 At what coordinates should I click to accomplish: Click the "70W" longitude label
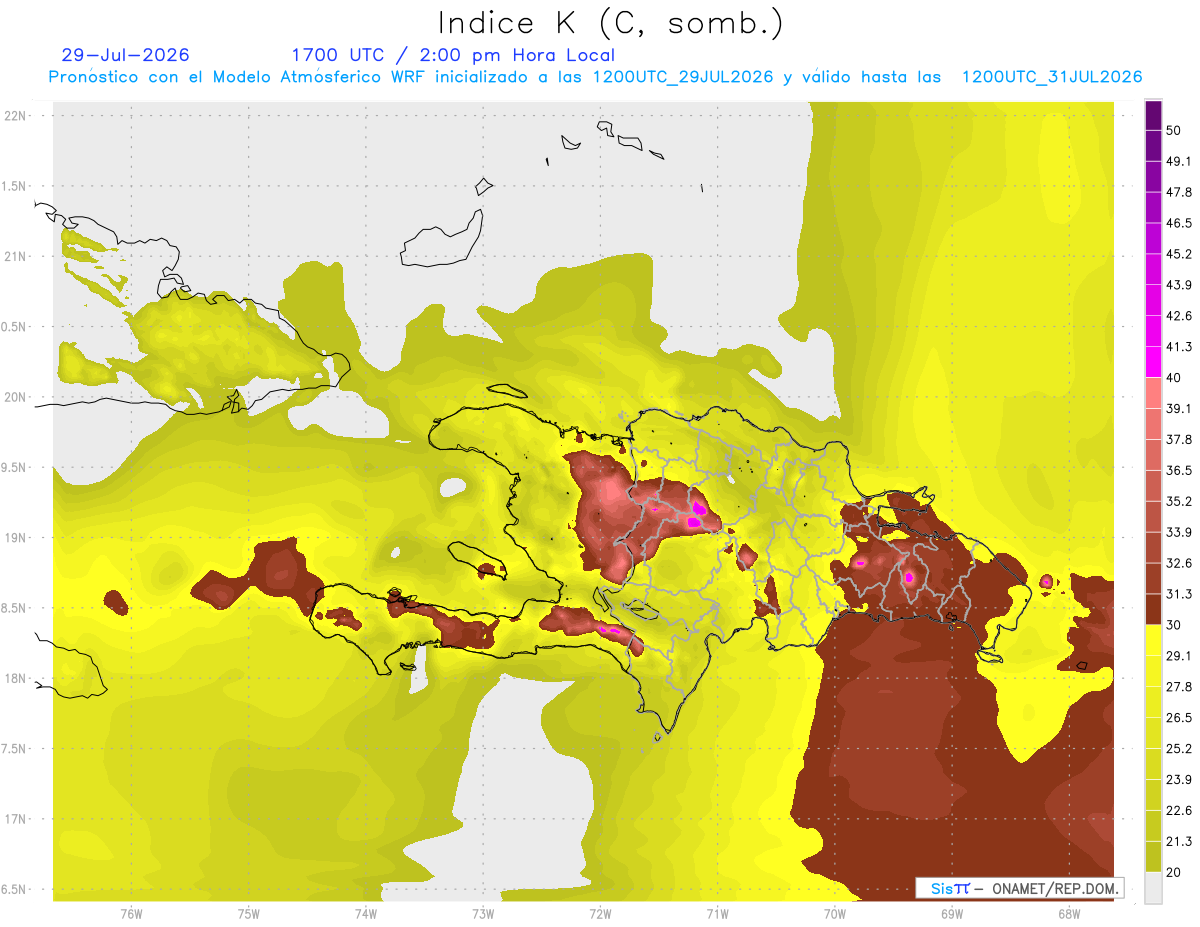pos(835,912)
